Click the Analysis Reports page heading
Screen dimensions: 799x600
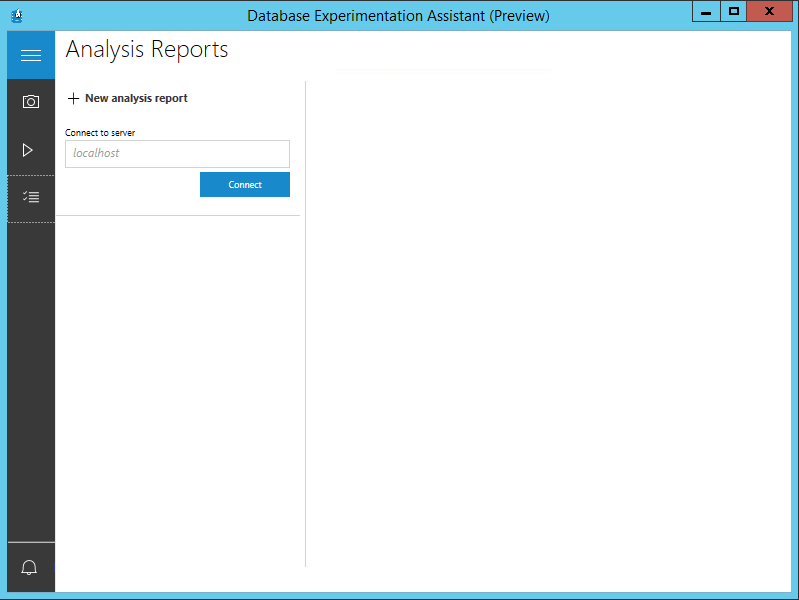(x=147, y=50)
